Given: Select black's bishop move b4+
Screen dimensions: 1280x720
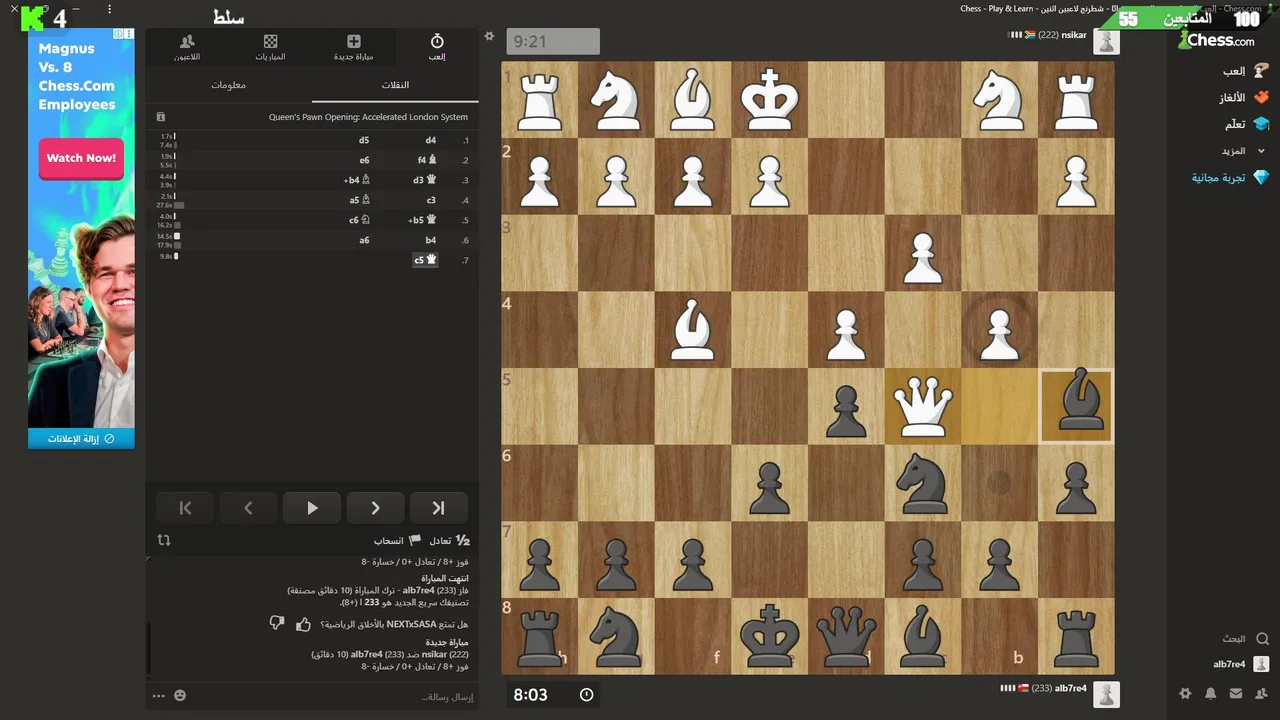Looking at the screenshot, I should click(357, 180).
